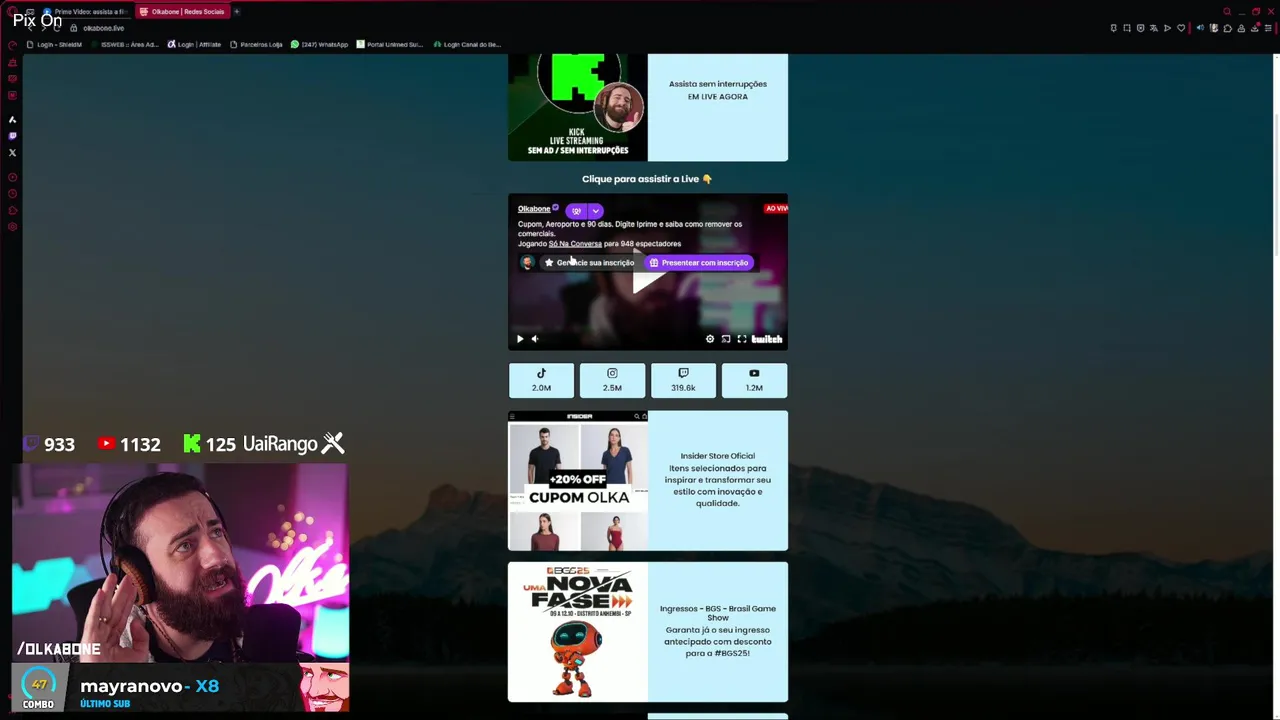Screen dimensions: 1280x720
Task: Click toolbar tab audio speaker icon
Action: pyautogui.click(x=1200, y=28)
